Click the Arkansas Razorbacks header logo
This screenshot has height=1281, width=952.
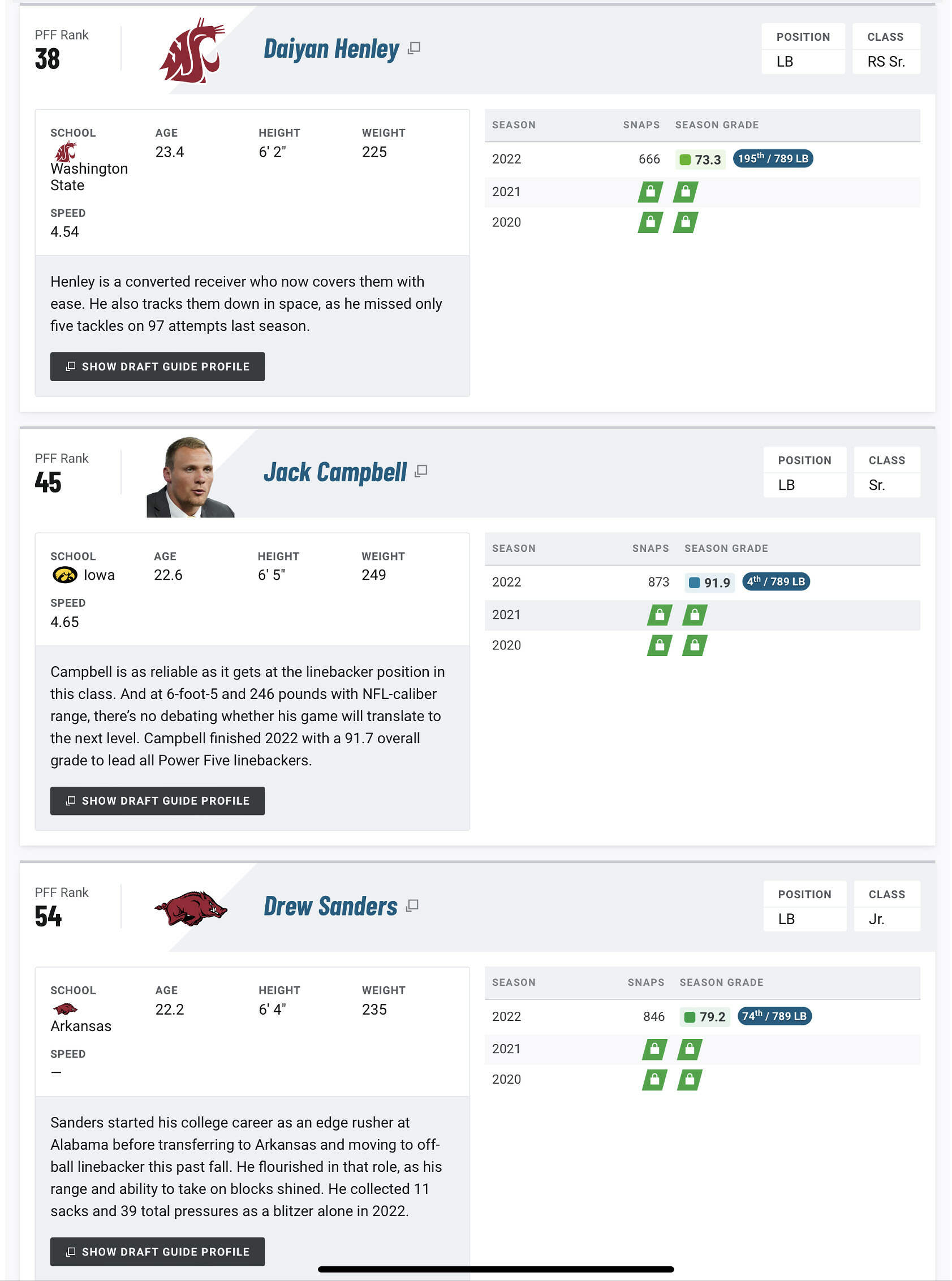point(191,908)
